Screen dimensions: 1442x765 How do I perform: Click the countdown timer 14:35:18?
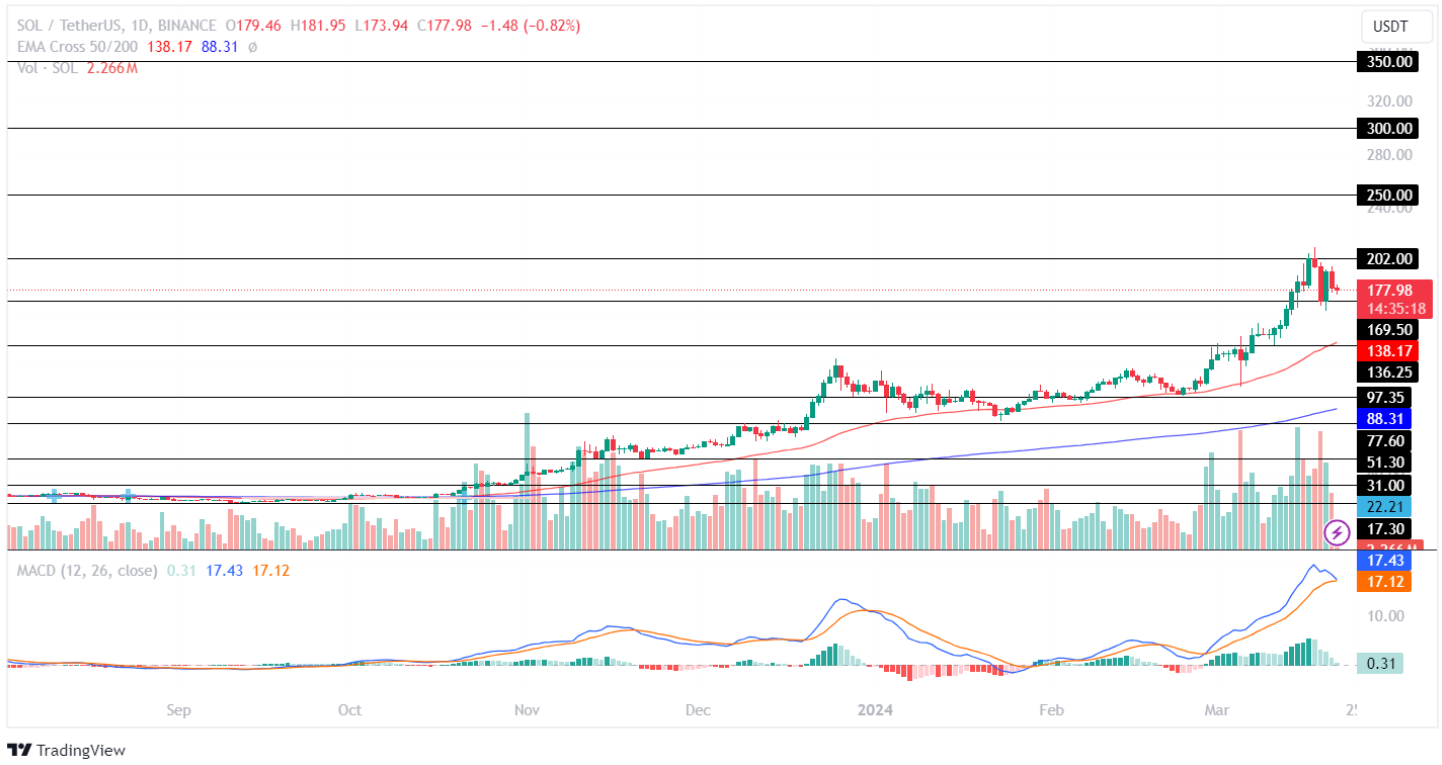pos(1394,309)
